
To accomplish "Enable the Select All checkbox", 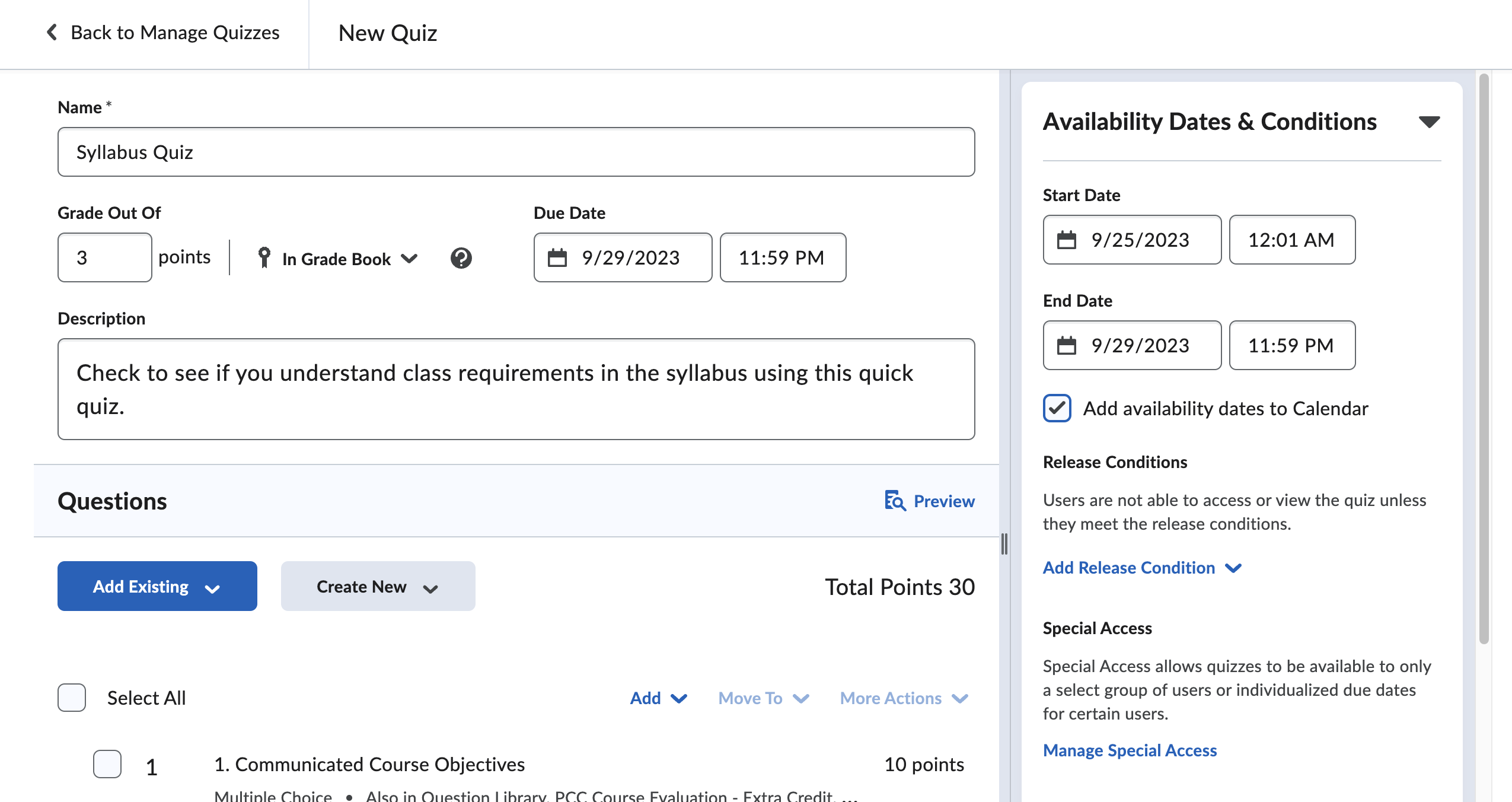I will tap(71, 698).
